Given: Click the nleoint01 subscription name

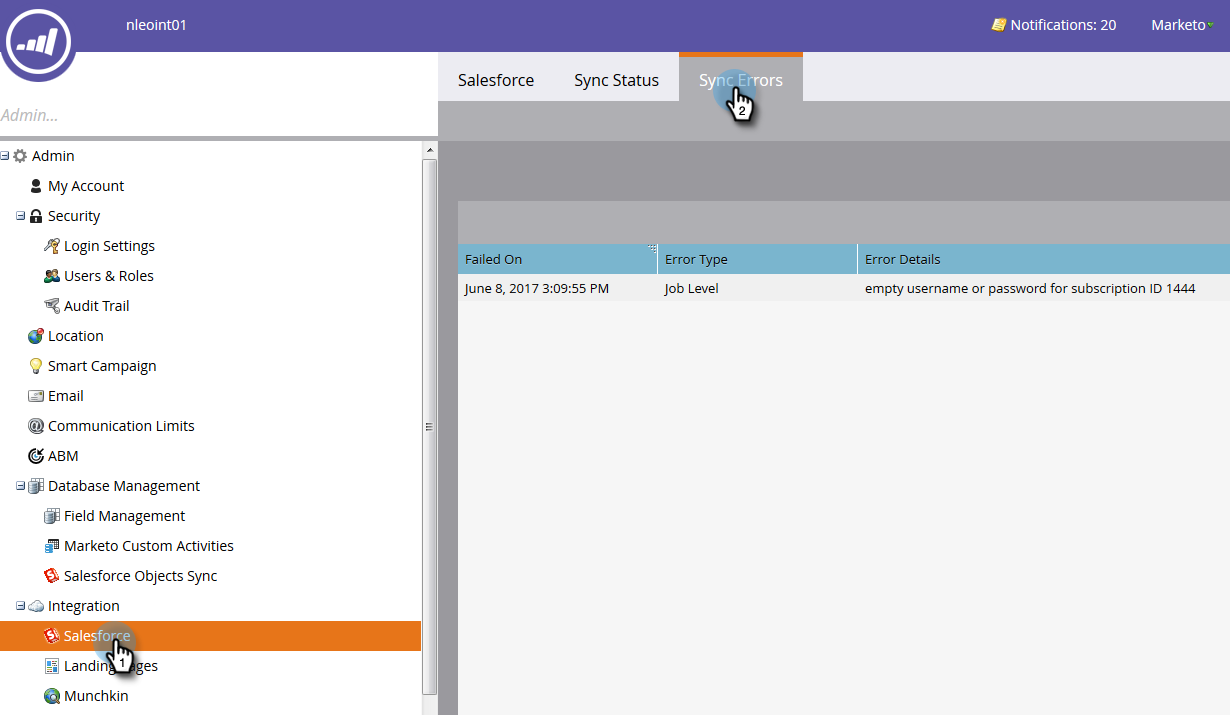Looking at the screenshot, I should 156,25.
